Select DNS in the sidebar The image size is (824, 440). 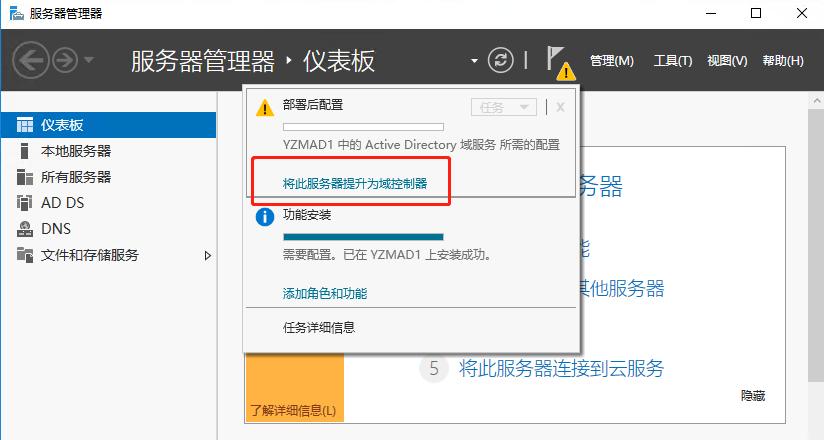coord(55,229)
